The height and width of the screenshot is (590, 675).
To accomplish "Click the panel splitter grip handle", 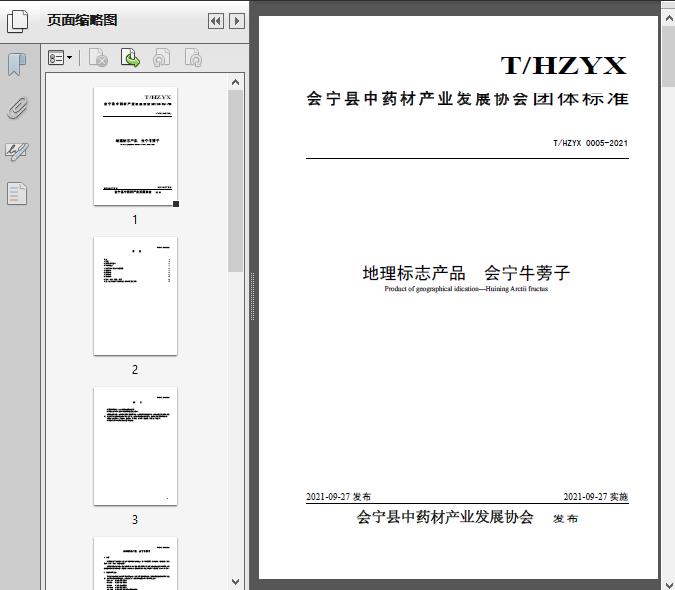I will [x=253, y=296].
